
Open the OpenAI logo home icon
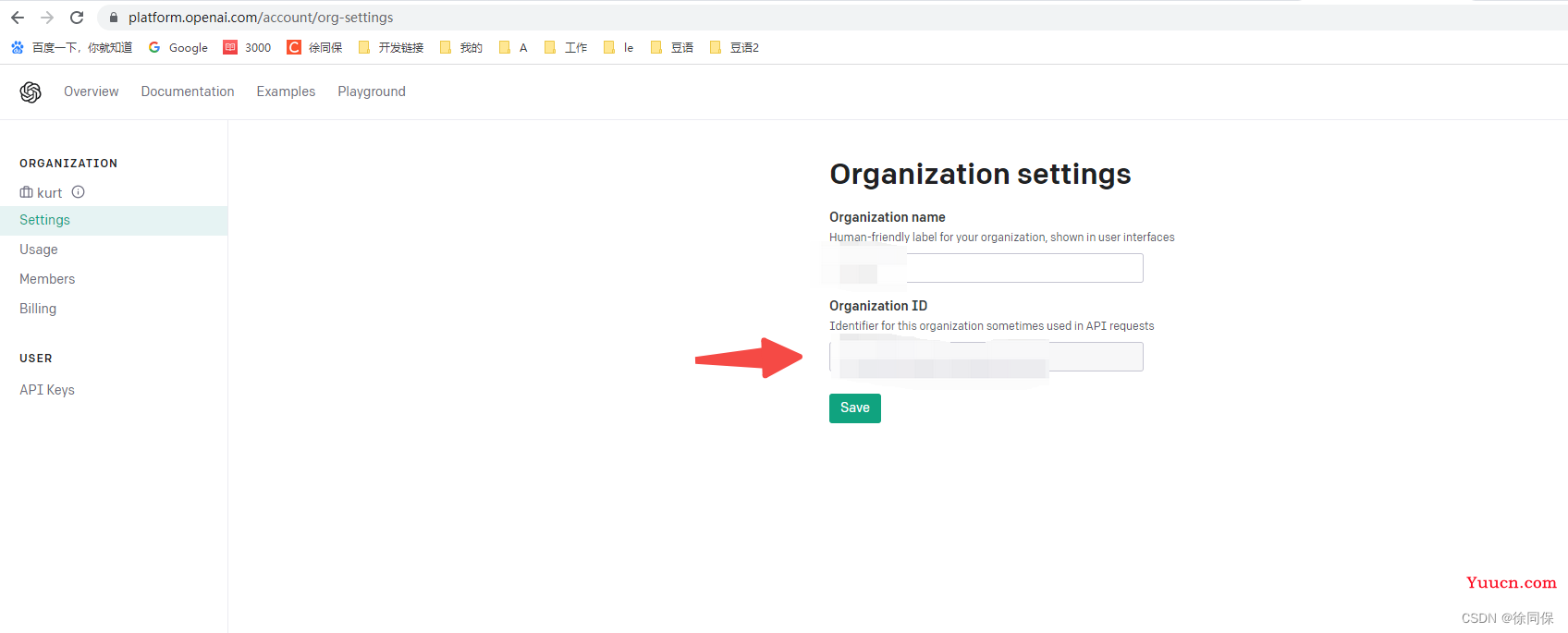click(x=31, y=91)
